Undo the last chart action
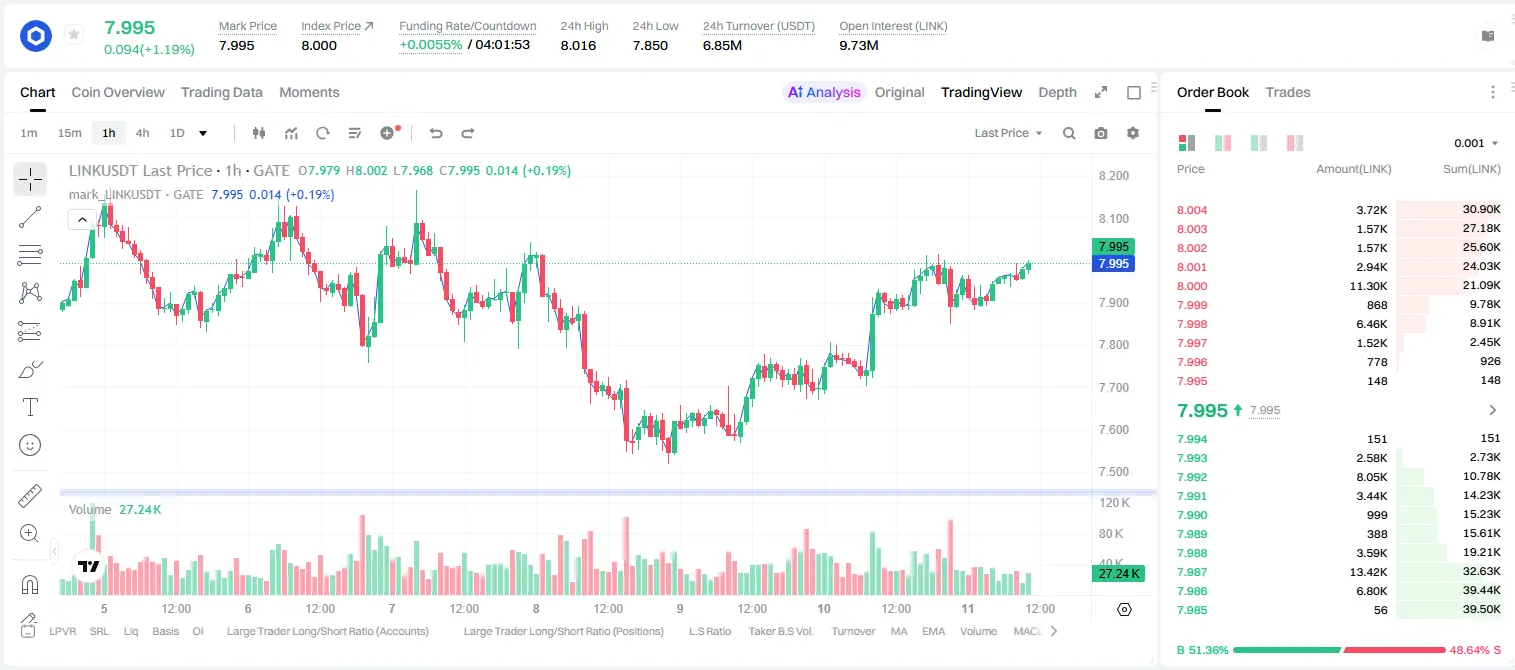 pos(435,133)
